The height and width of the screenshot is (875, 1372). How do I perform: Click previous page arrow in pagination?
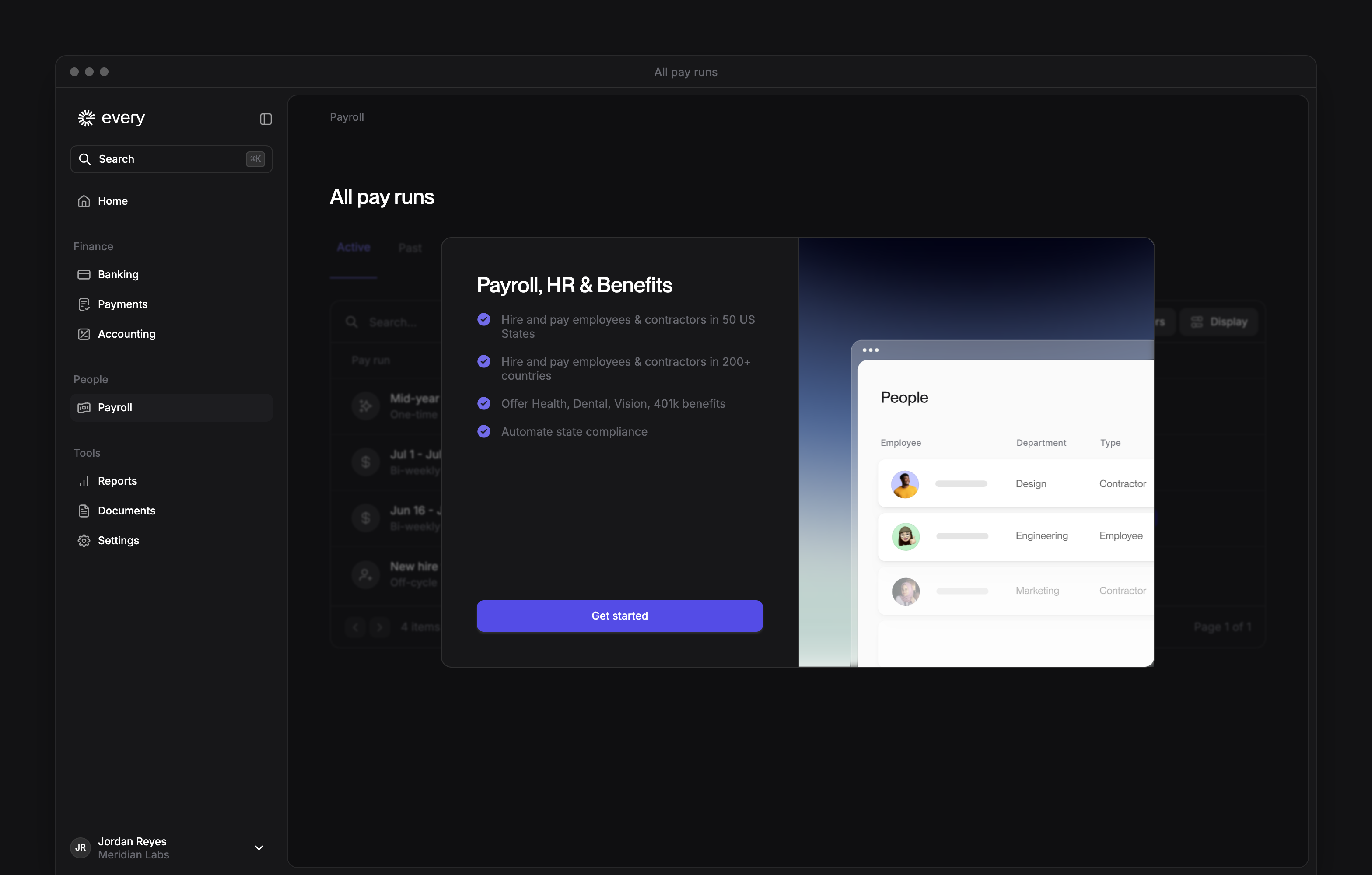pyautogui.click(x=356, y=627)
